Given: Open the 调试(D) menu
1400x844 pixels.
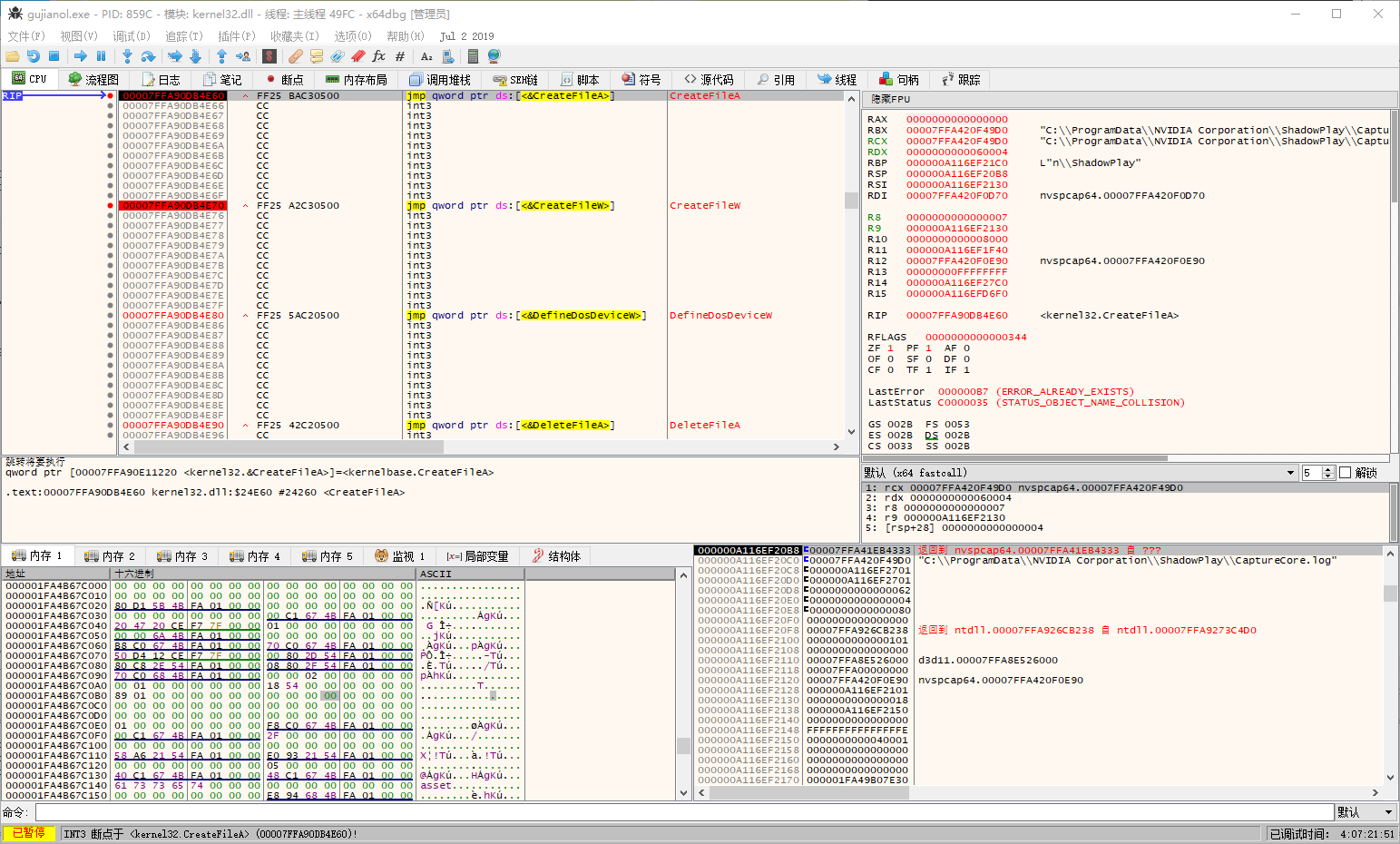Looking at the screenshot, I should point(132,36).
